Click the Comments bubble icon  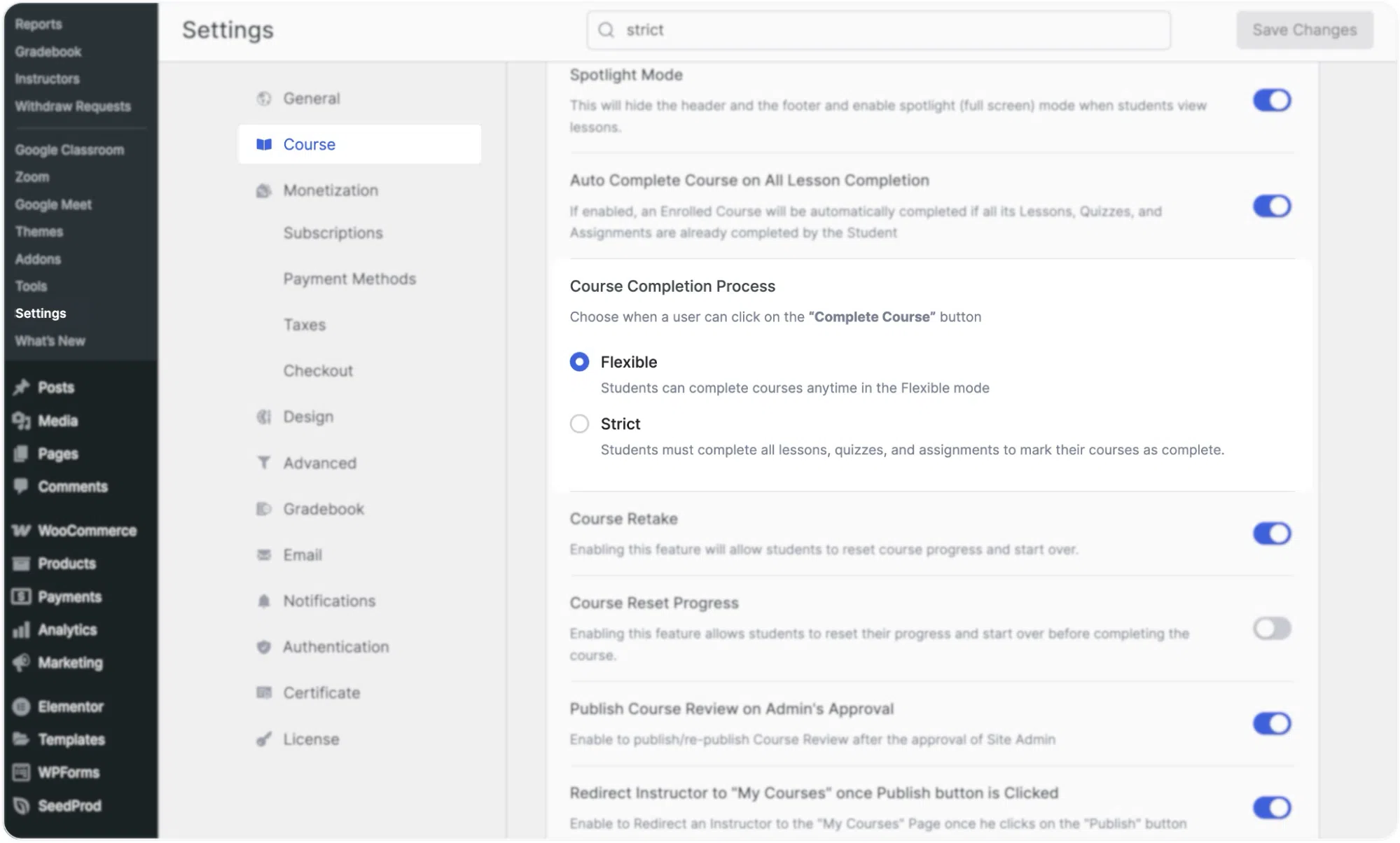click(x=22, y=487)
